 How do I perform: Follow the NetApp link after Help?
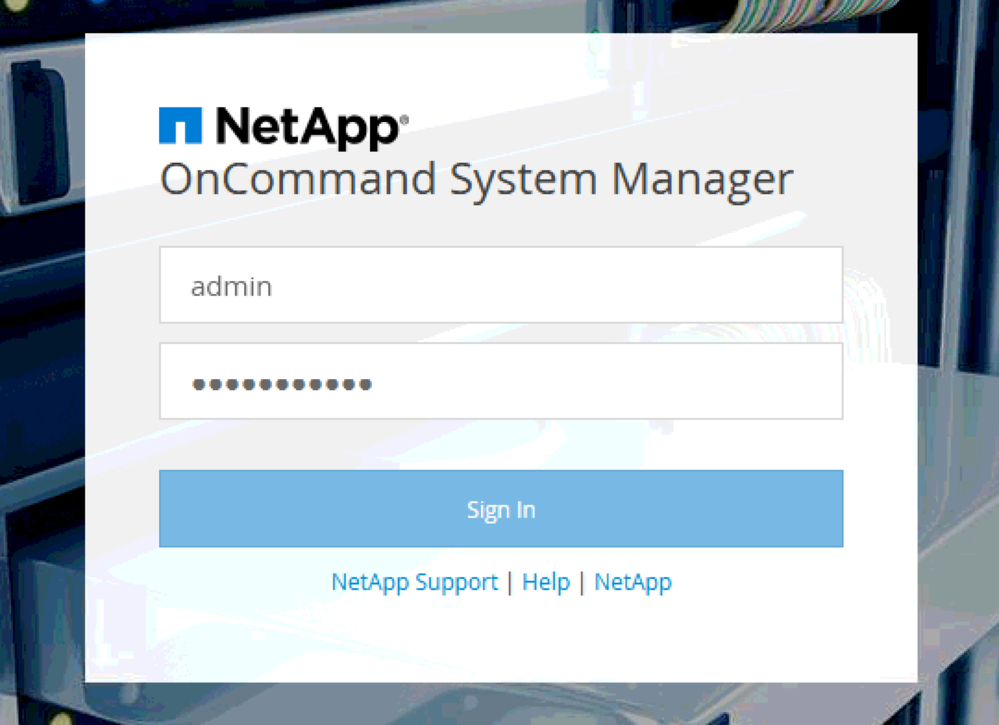tap(633, 582)
